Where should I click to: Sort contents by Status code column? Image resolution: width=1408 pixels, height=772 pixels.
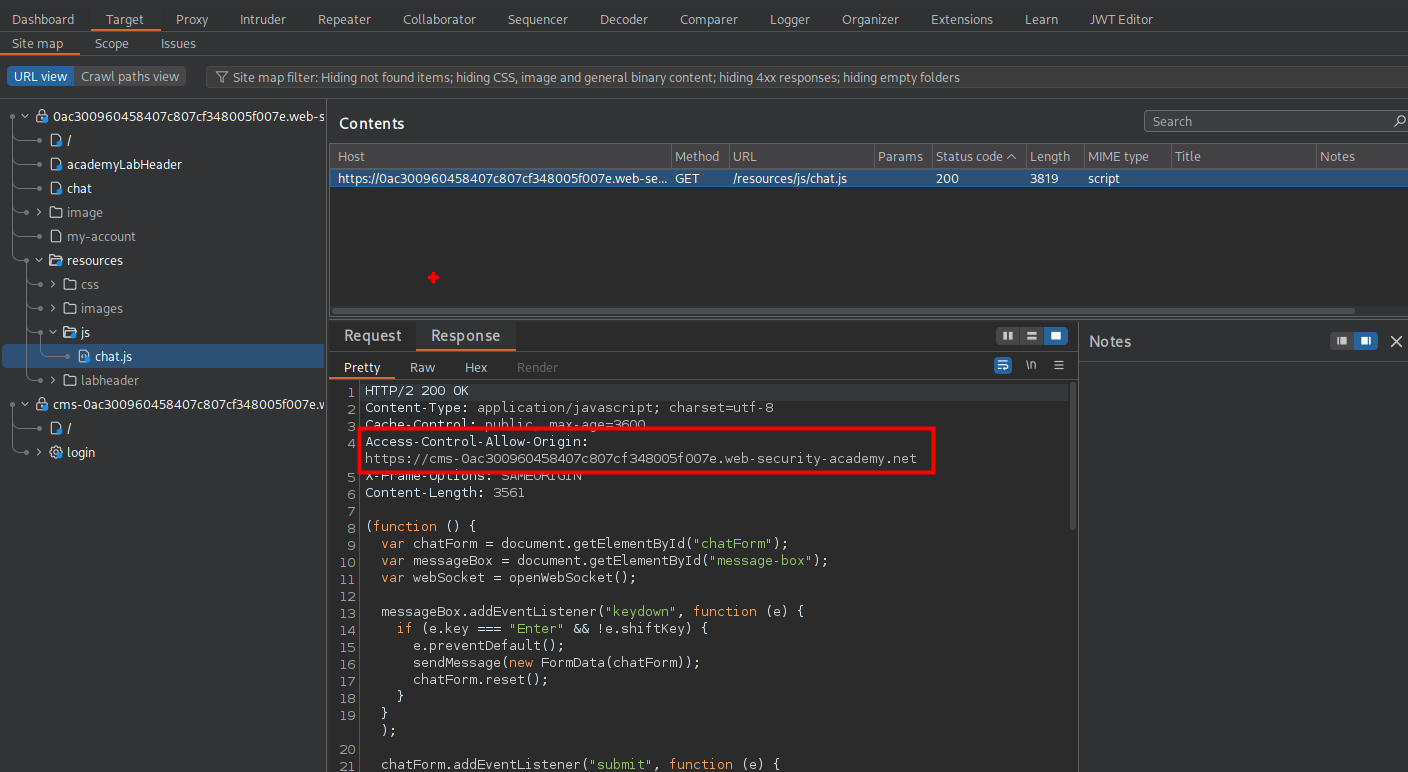point(968,156)
